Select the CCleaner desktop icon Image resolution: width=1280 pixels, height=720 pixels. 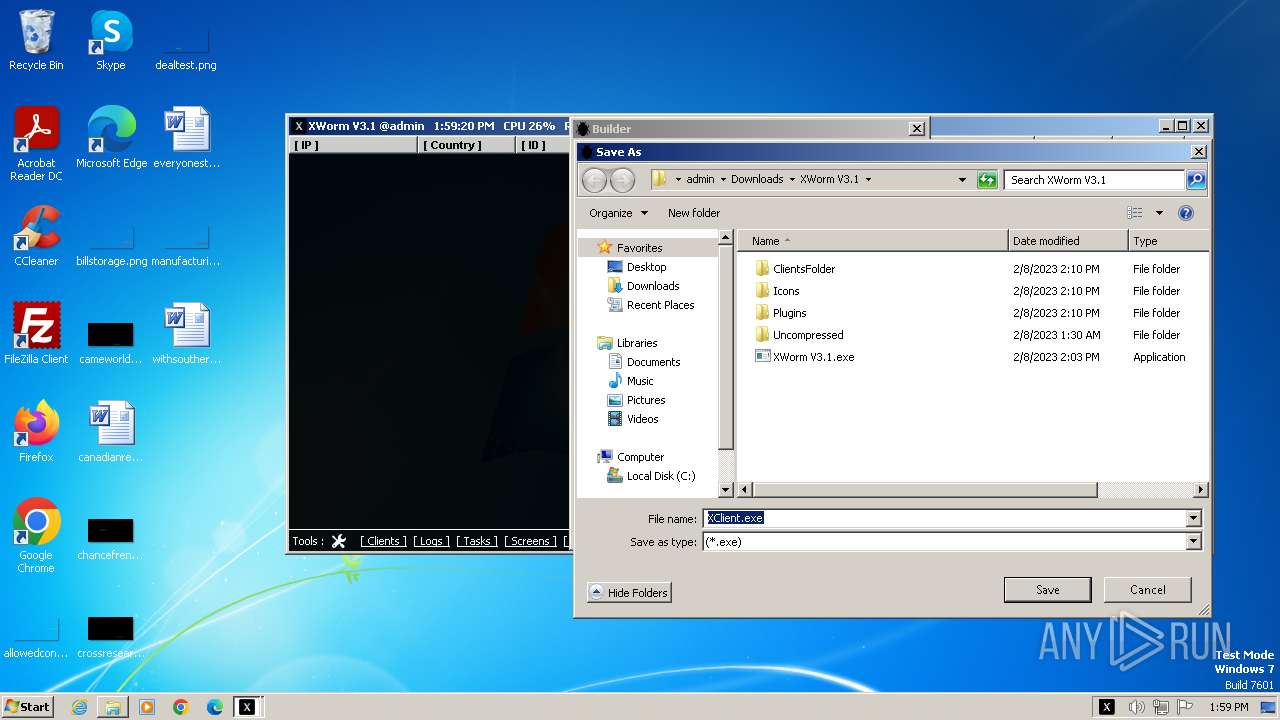(x=36, y=236)
